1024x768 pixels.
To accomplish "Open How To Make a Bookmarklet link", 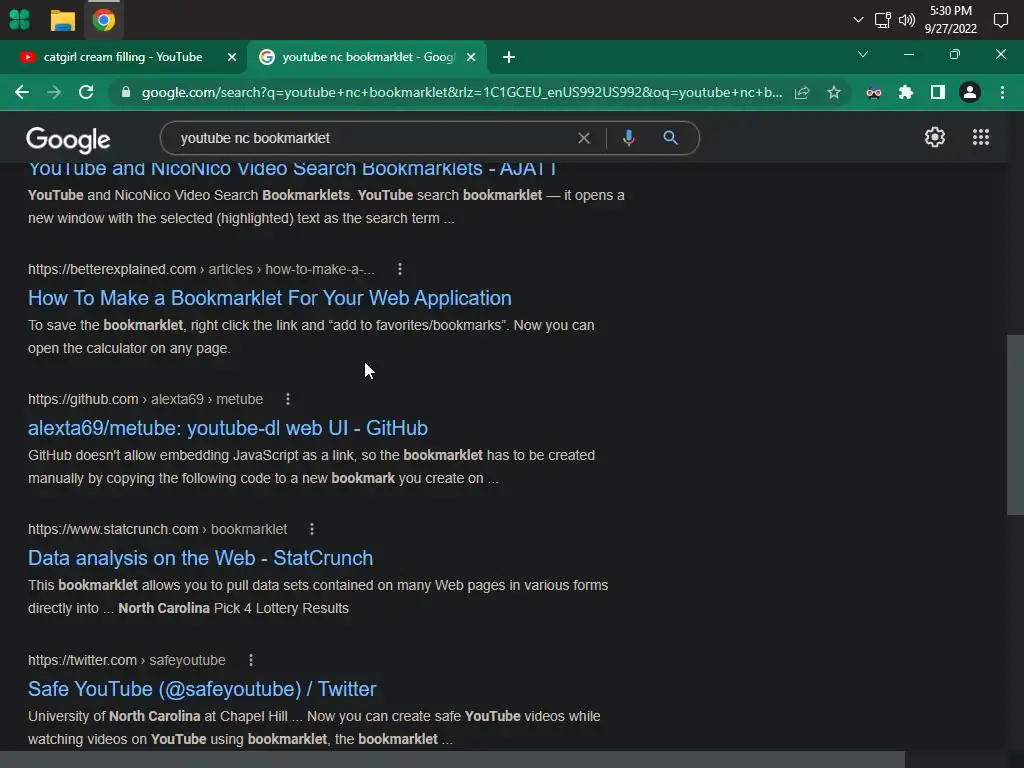I will pos(270,298).
